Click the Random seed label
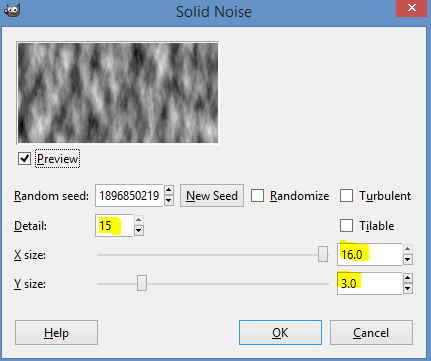 (51, 196)
